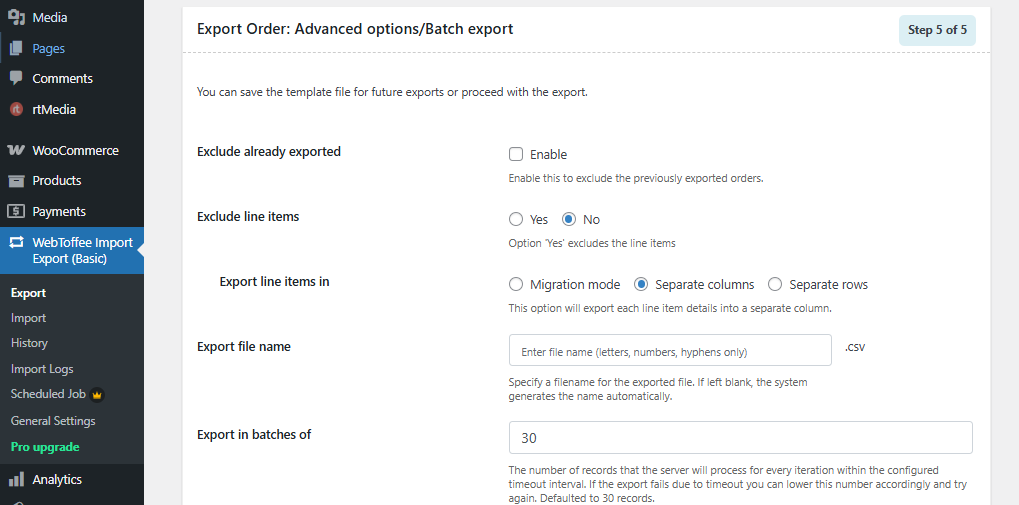Choose Migration mode for line items
This screenshot has width=1019, height=505.
point(516,284)
